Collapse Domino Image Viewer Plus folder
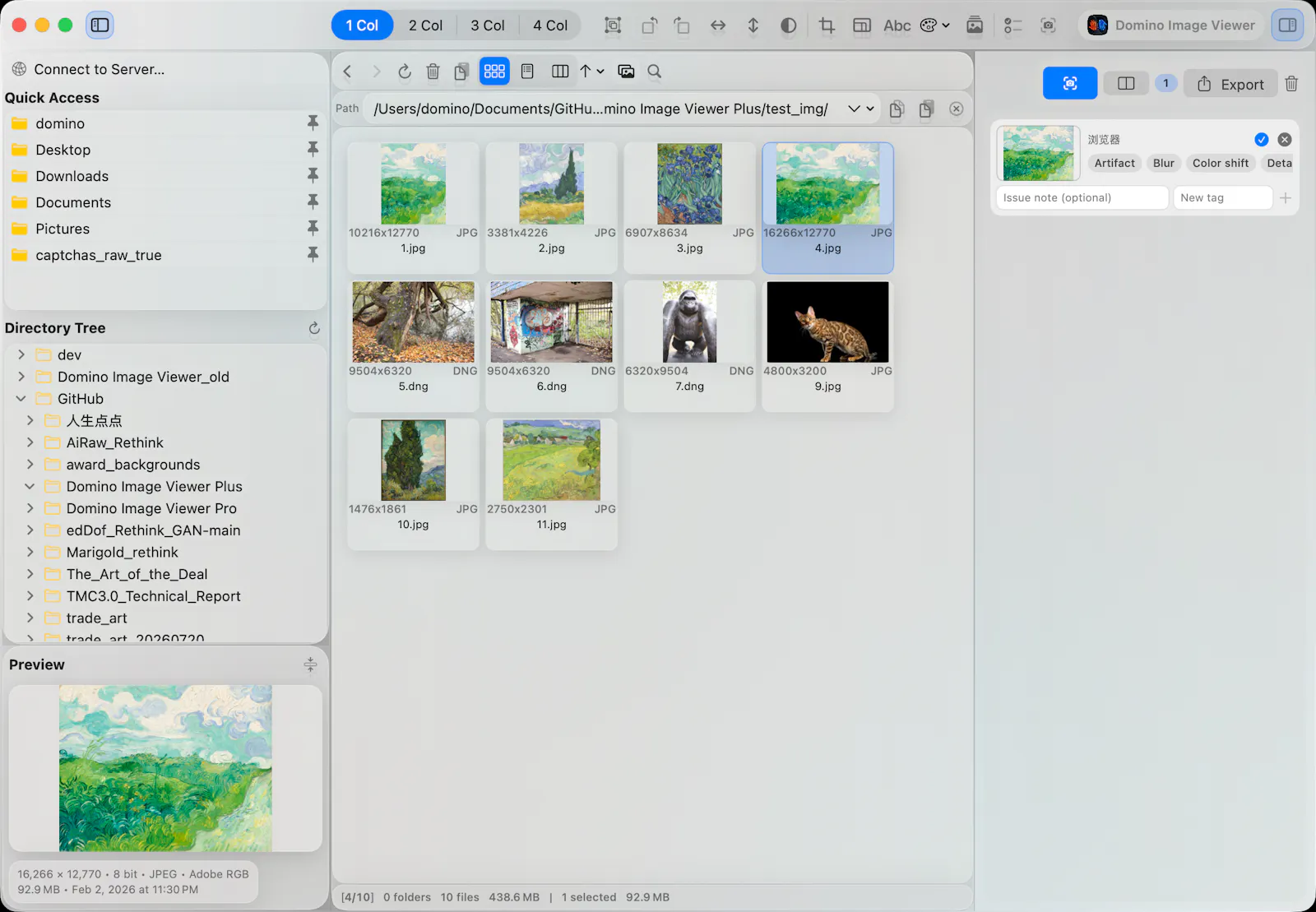Screen dimensions: 1316x912 click(30, 486)
